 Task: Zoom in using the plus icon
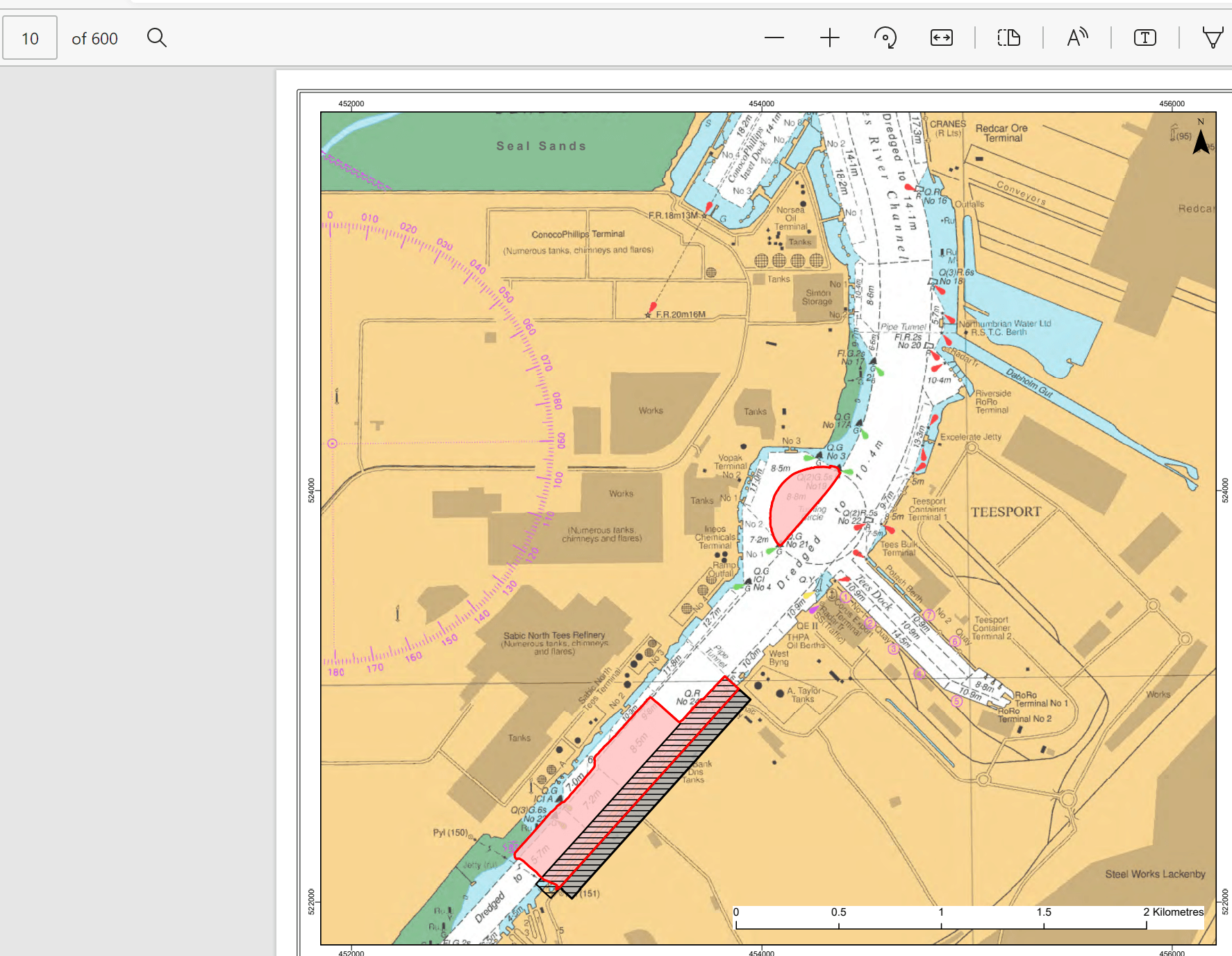(829, 38)
